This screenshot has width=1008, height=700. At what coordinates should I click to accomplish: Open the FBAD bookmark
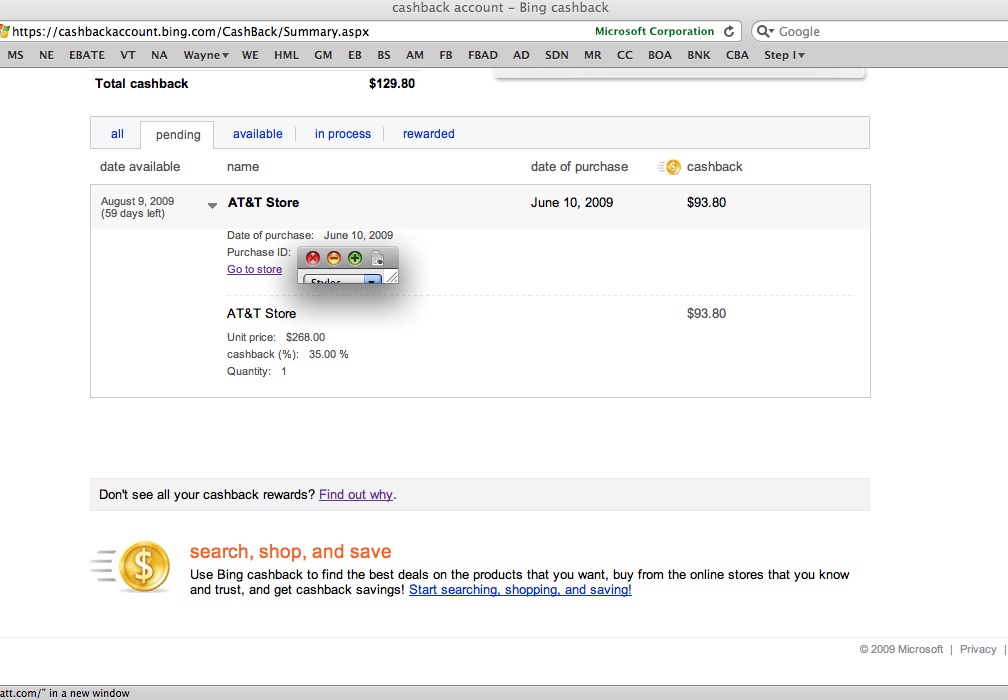click(483, 55)
